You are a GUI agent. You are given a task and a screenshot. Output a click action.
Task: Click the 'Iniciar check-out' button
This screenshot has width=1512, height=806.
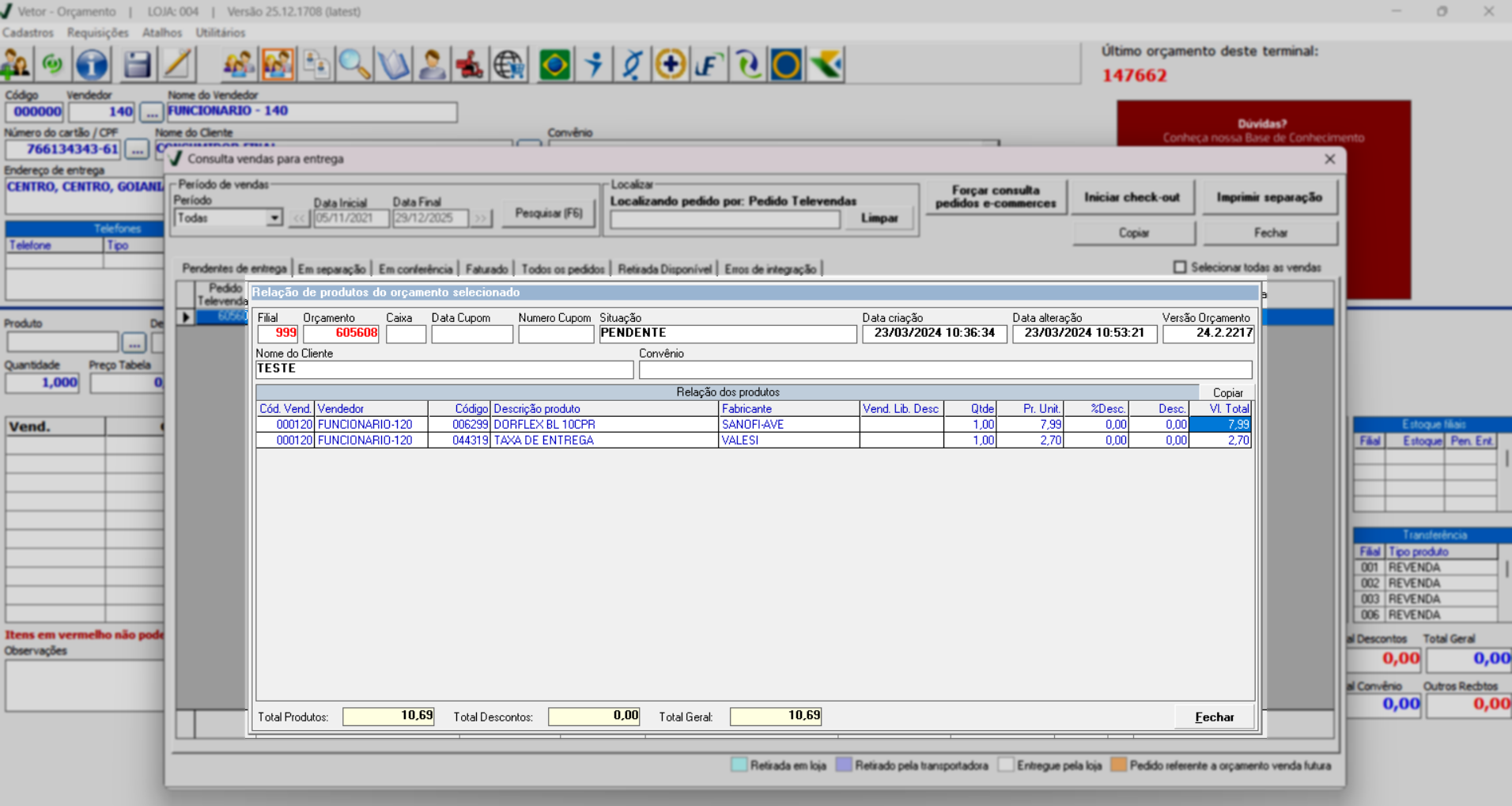(x=1132, y=197)
